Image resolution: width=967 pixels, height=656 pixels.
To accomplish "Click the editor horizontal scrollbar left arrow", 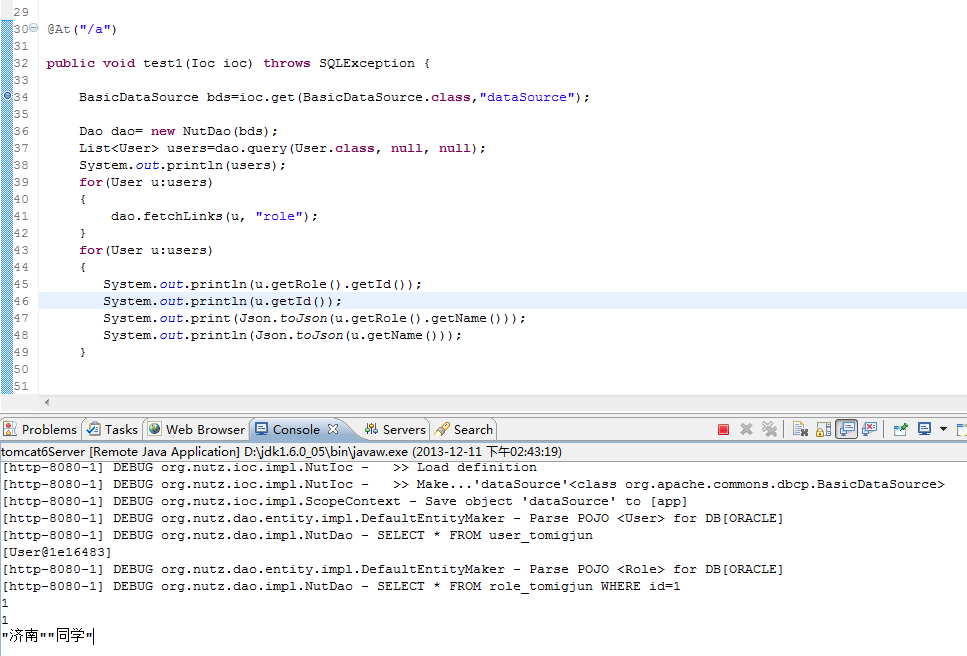I will coord(47,402).
